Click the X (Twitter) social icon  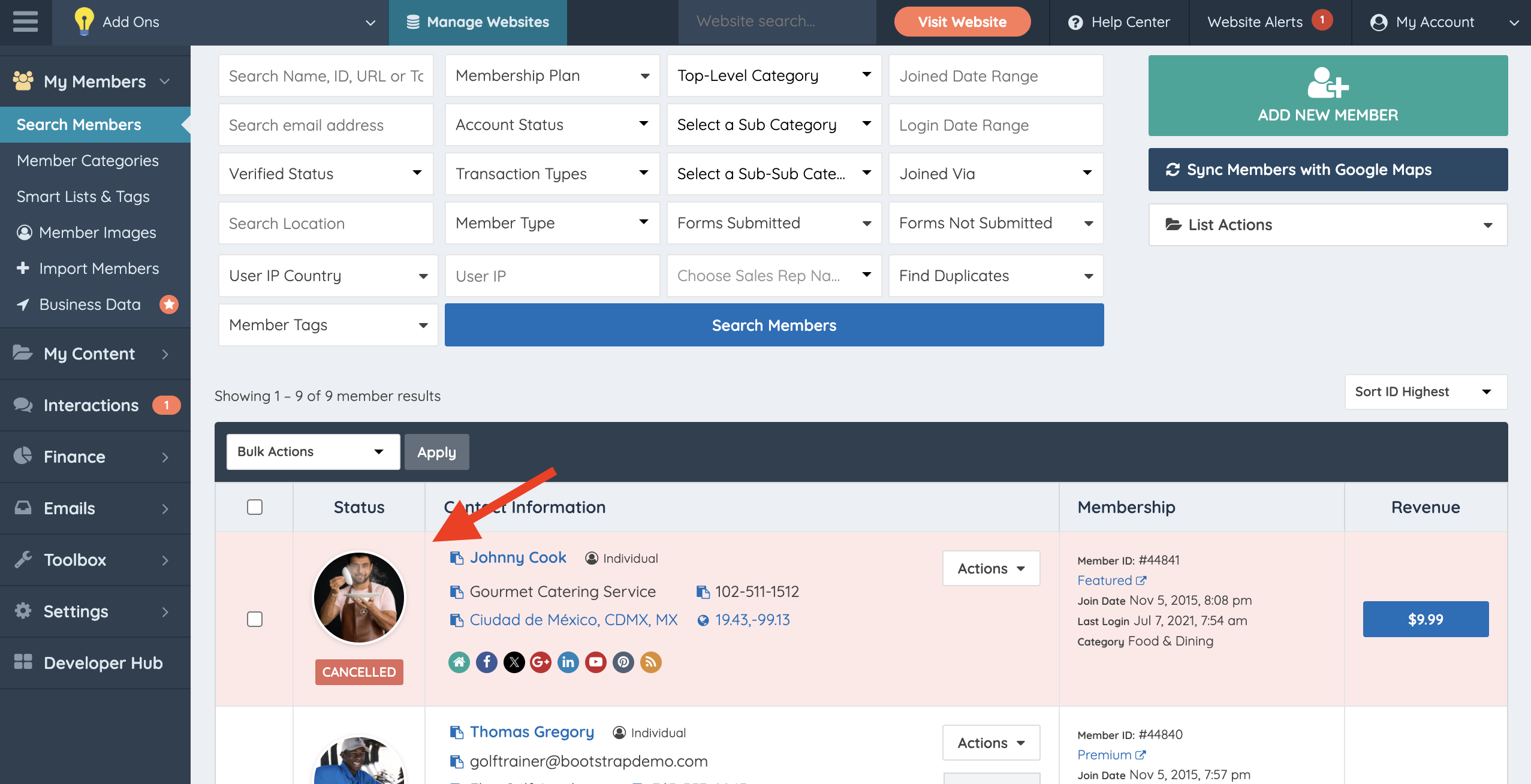pyautogui.click(x=514, y=662)
